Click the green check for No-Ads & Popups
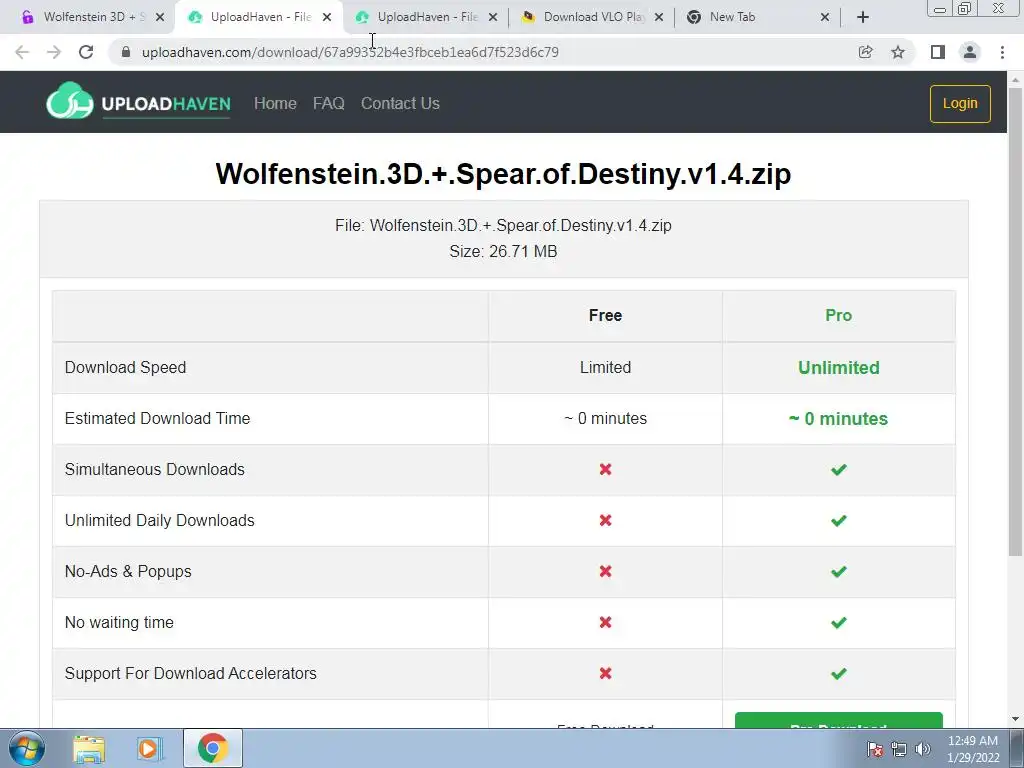1024x768 pixels. [839, 571]
